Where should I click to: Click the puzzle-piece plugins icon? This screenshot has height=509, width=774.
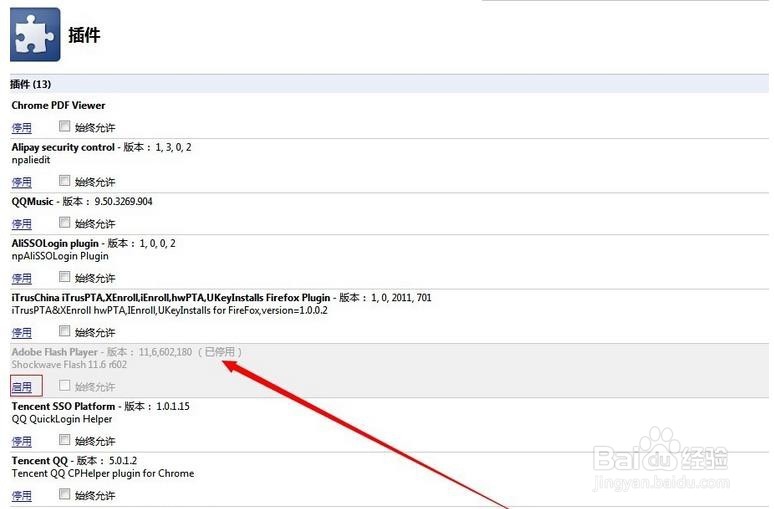tap(35, 35)
